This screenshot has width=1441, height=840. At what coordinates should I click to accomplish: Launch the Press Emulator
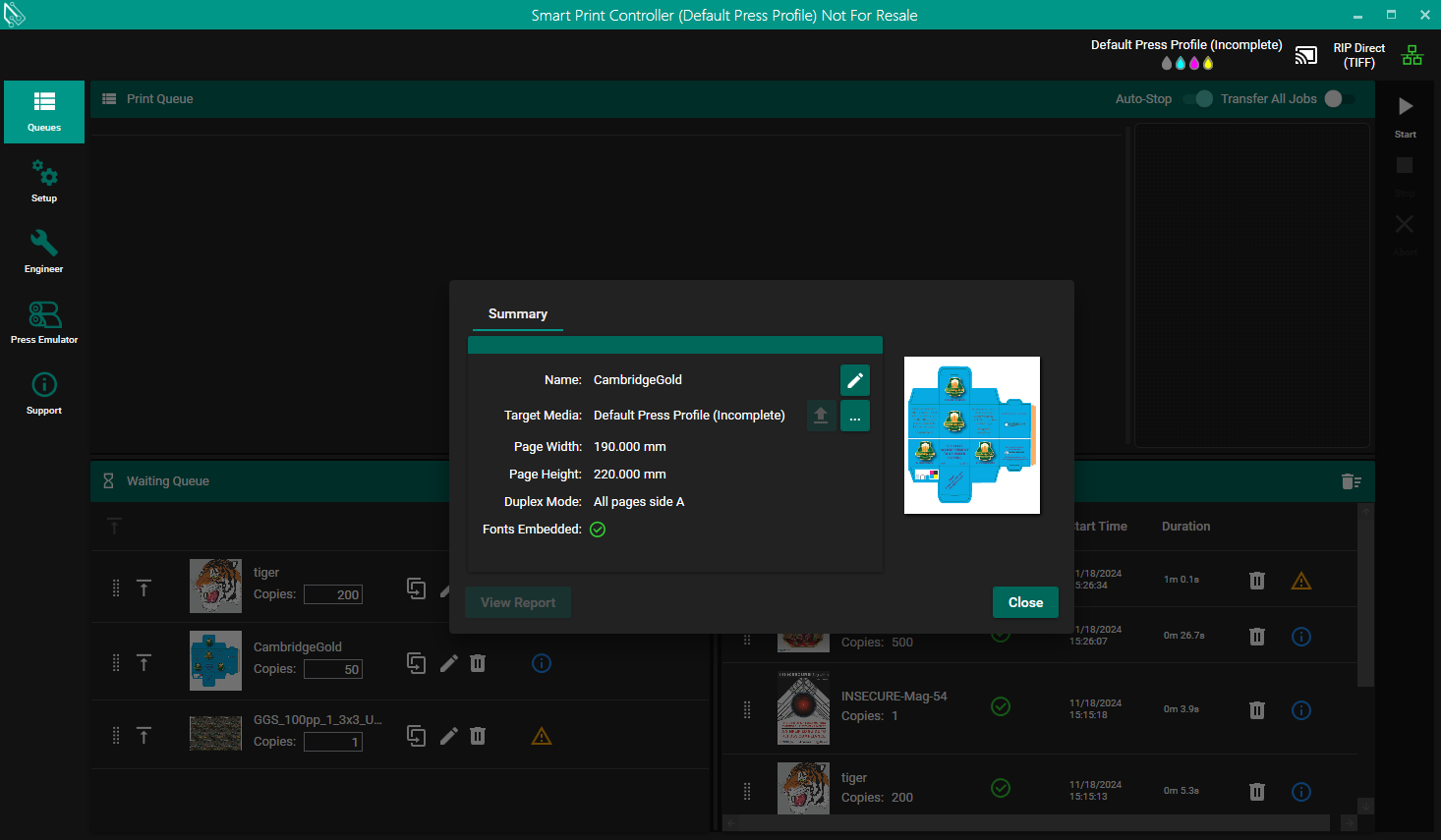pyautogui.click(x=44, y=323)
